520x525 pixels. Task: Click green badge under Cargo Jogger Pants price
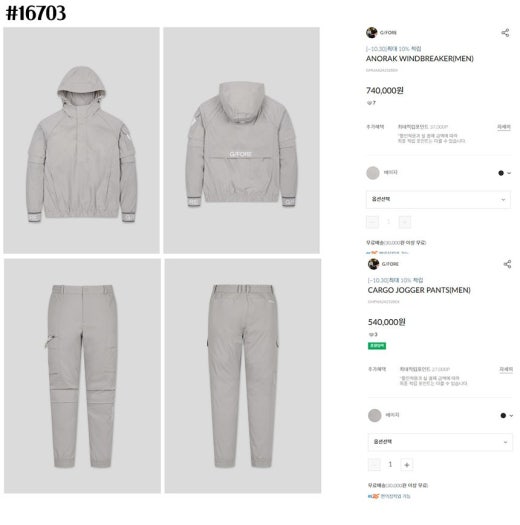click(x=377, y=346)
